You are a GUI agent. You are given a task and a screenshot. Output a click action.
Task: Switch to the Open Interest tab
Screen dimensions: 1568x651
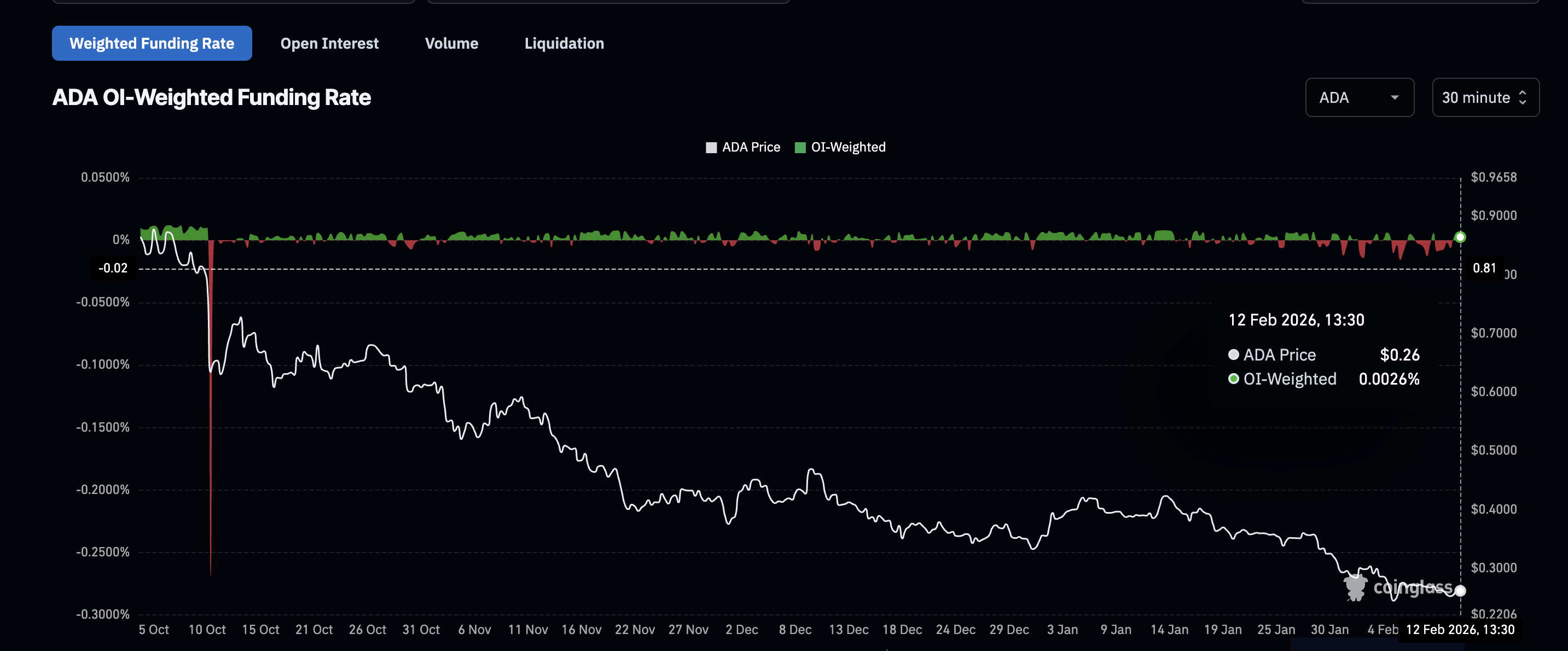(x=329, y=43)
